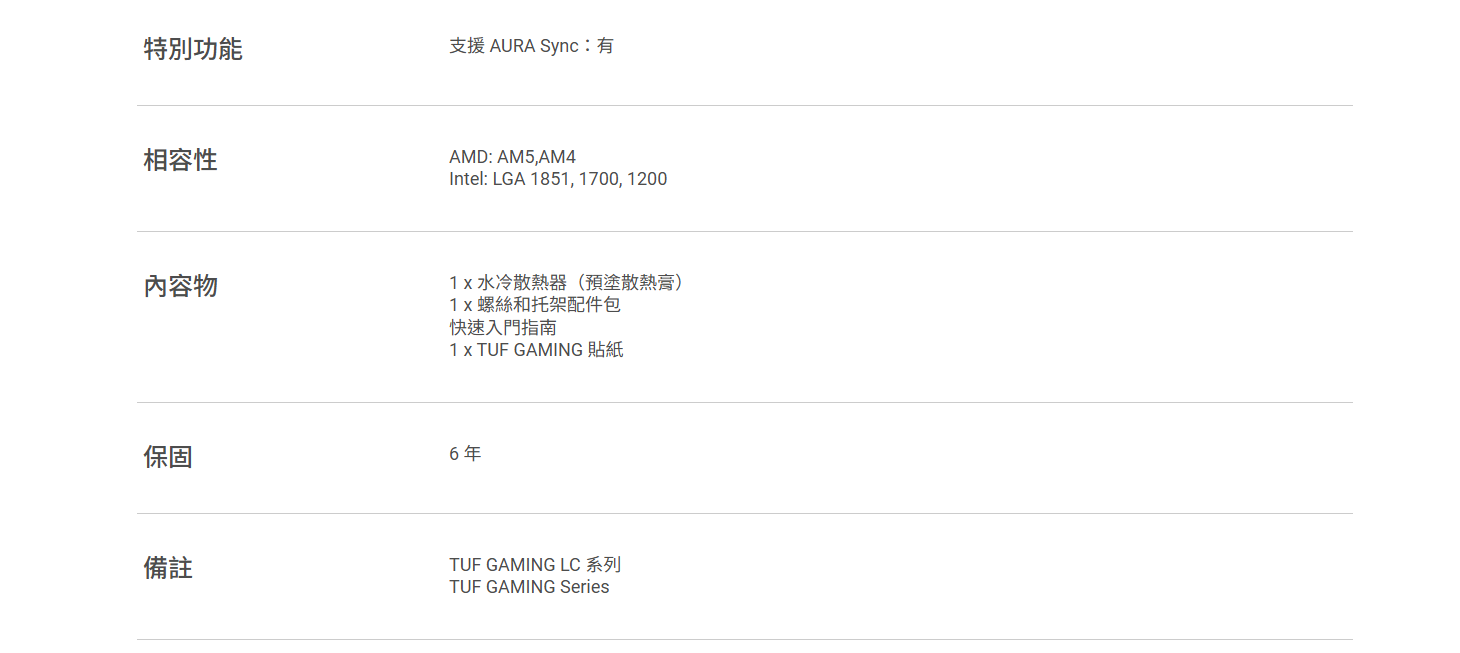
Task: Click the 1 x TUF GAMING 貼紙 line
Action: (x=536, y=350)
